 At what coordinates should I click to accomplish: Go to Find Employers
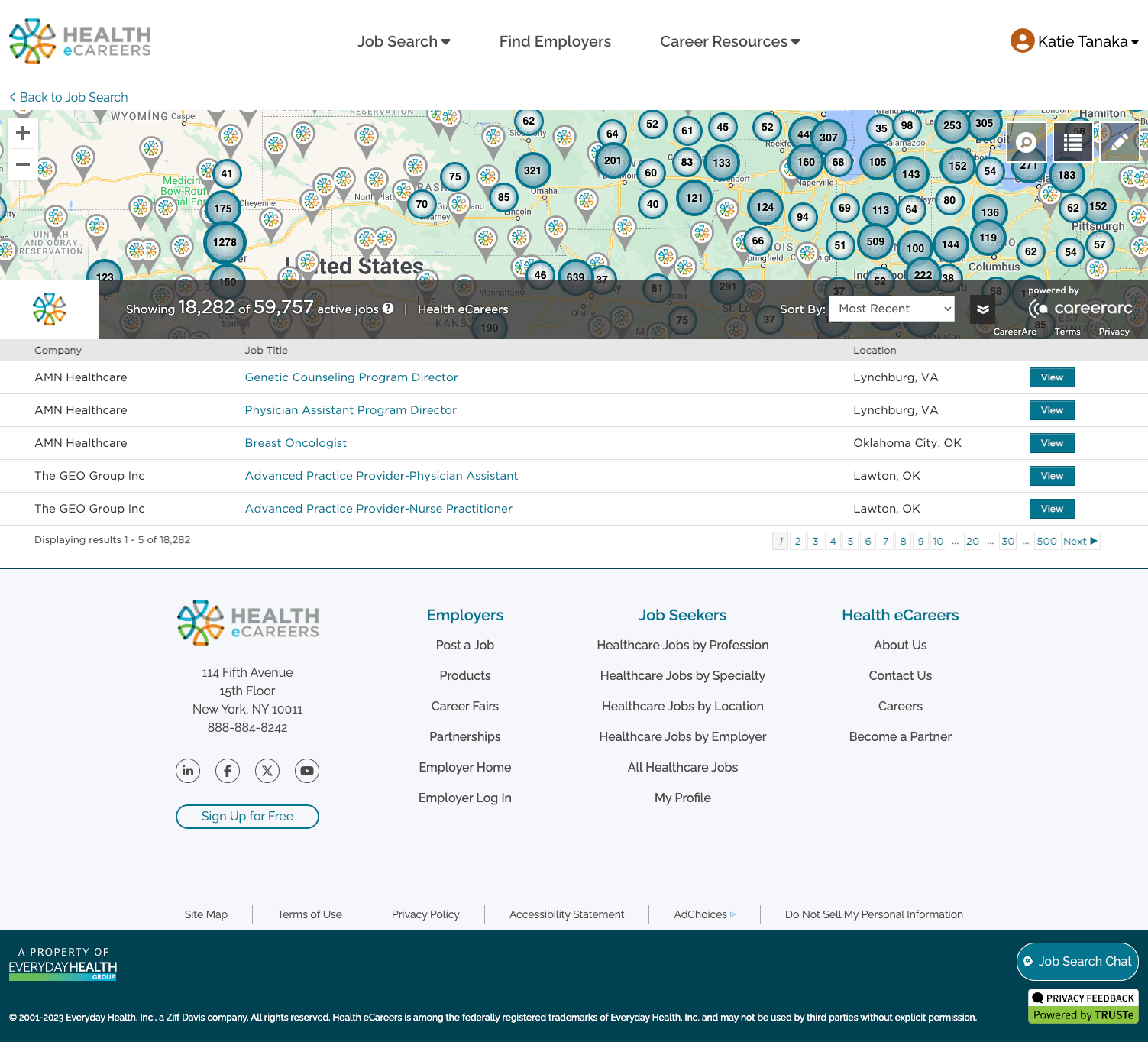(x=555, y=41)
